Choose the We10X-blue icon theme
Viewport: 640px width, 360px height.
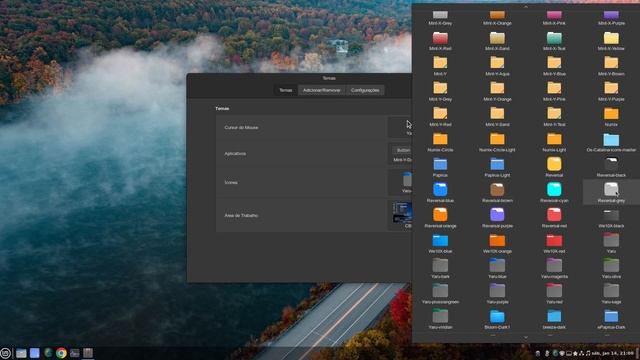pos(440,244)
